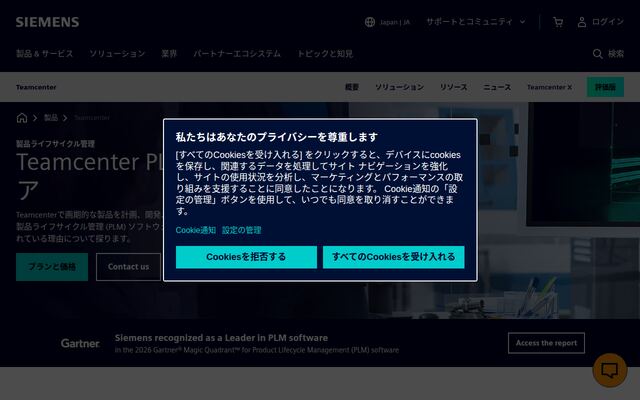Open the 業界 menu
Viewport: 640px width, 400px height.
[169, 54]
